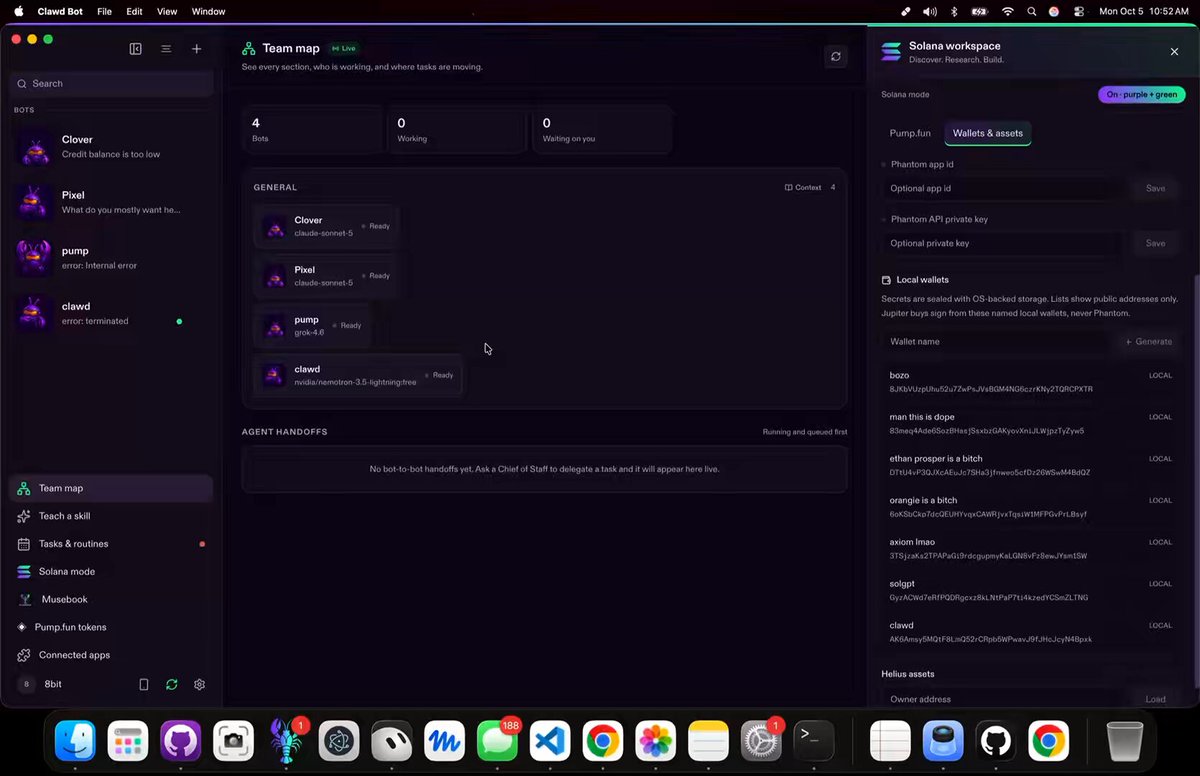Viewport: 1200px width, 776px height.
Task: Open Solana mode from the sidebar navigation
Action: pos(111,572)
